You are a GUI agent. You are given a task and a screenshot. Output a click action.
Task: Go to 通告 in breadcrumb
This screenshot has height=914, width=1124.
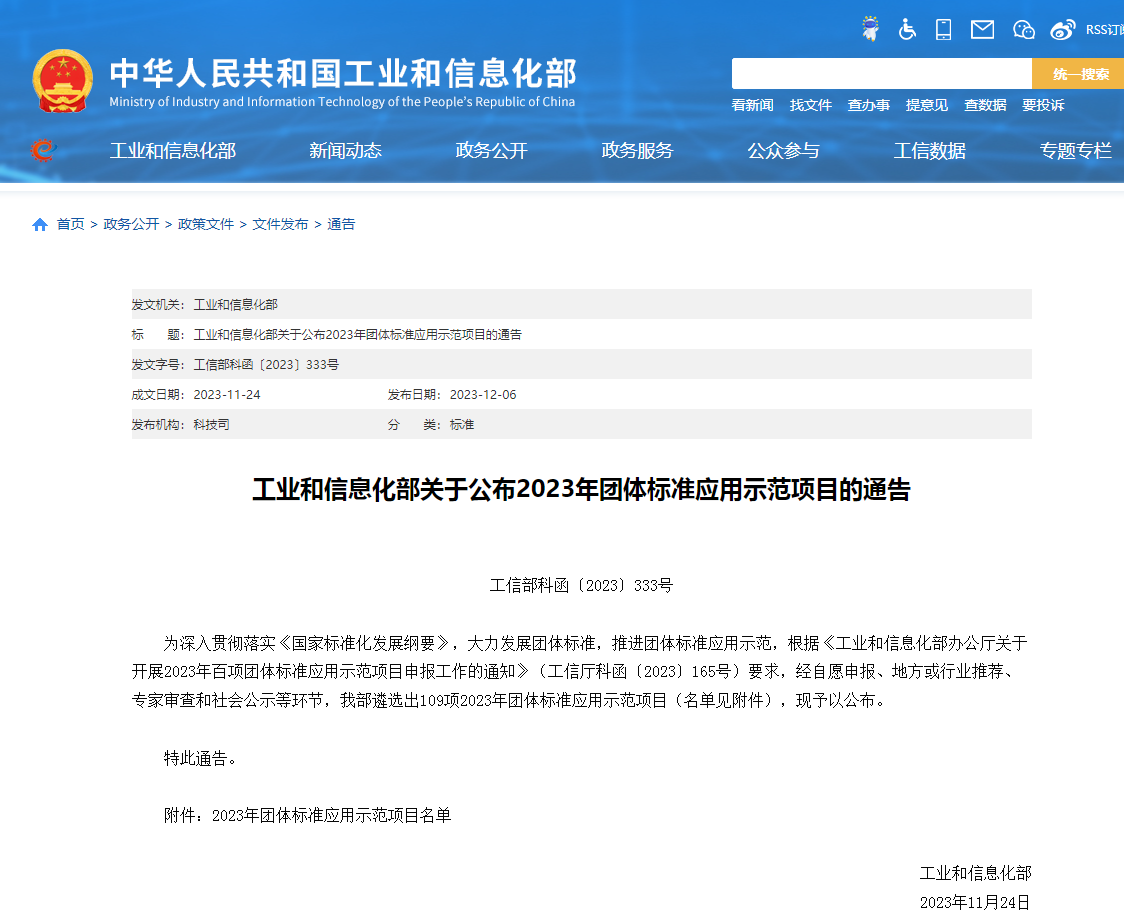(x=341, y=224)
